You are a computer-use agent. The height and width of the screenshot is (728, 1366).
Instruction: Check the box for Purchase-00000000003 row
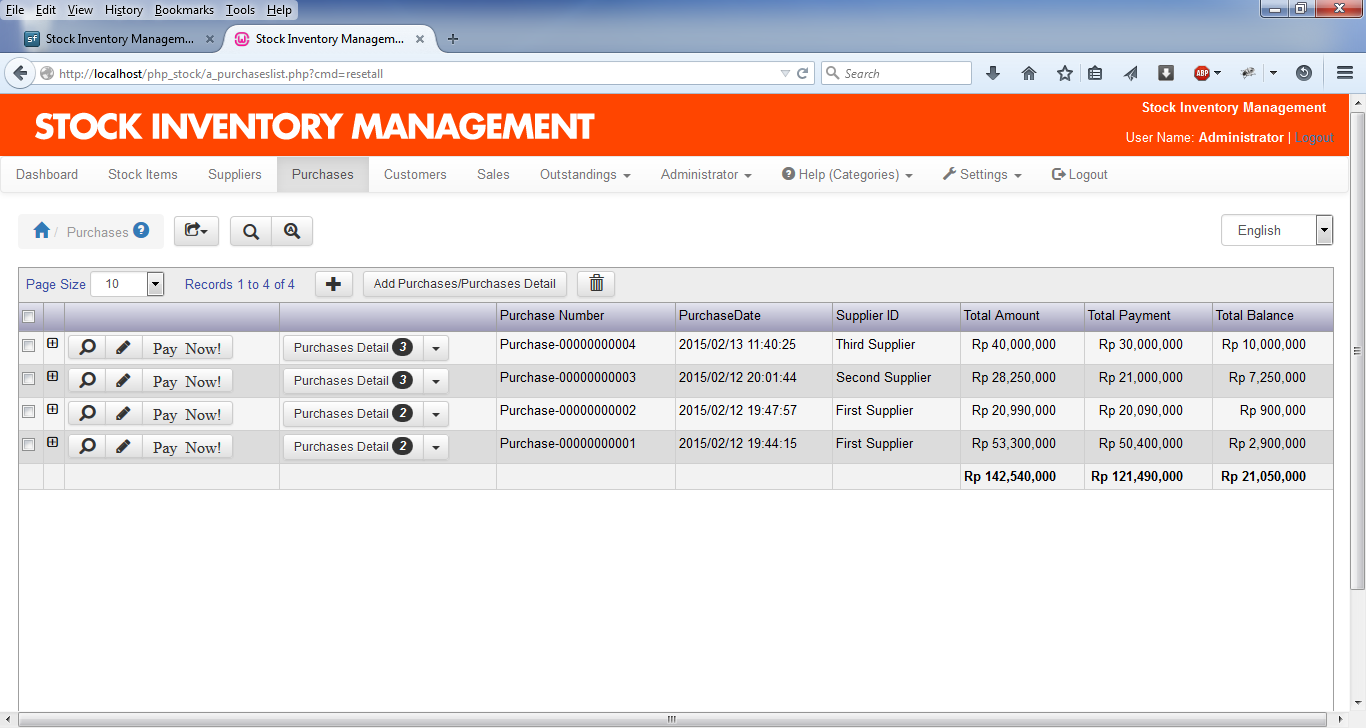(29, 379)
